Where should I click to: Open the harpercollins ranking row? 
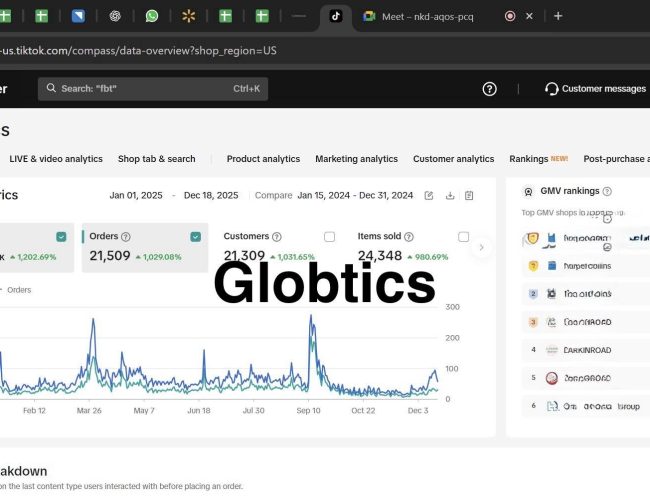(x=586, y=266)
